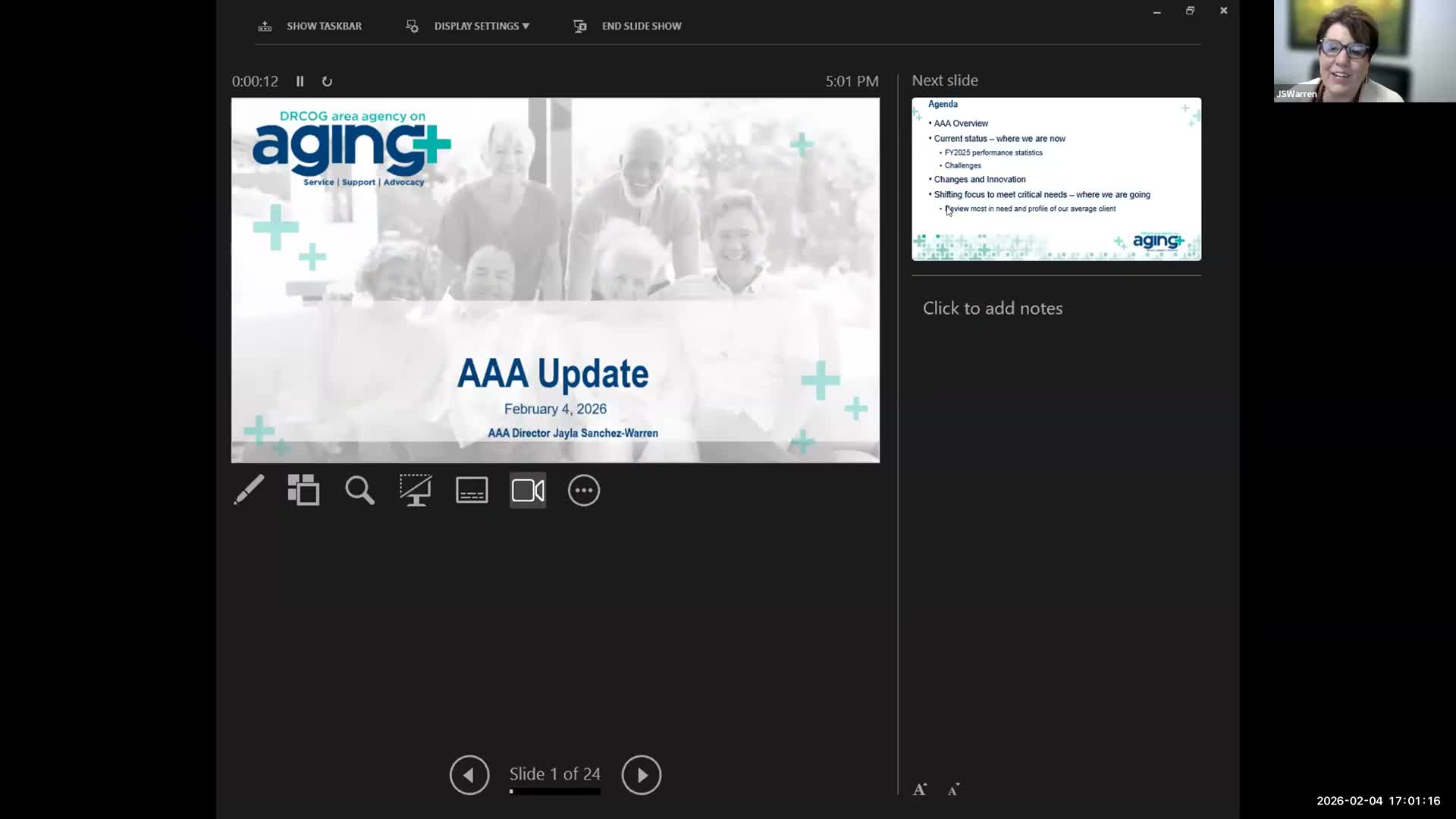Go back to previous slide
1456x819 pixels.
(469, 774)
